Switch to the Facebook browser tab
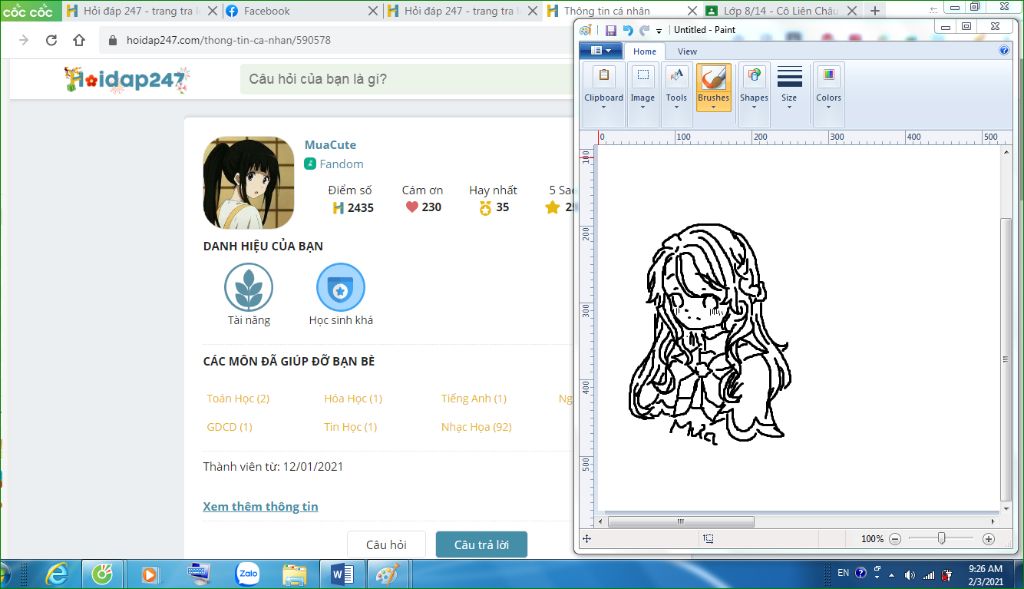This screenshot has width=1024, height=589. click(300, 10)
